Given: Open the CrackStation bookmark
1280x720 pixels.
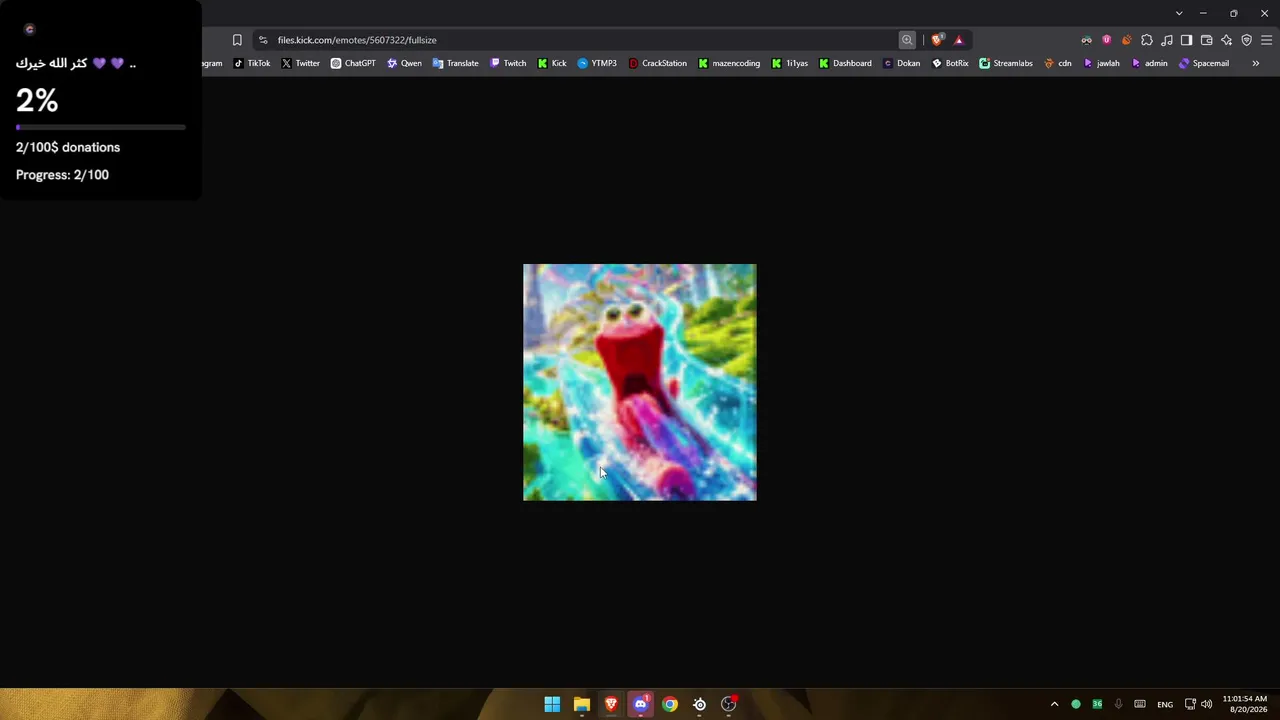Looking at the screenshot, I should (658, 63).
